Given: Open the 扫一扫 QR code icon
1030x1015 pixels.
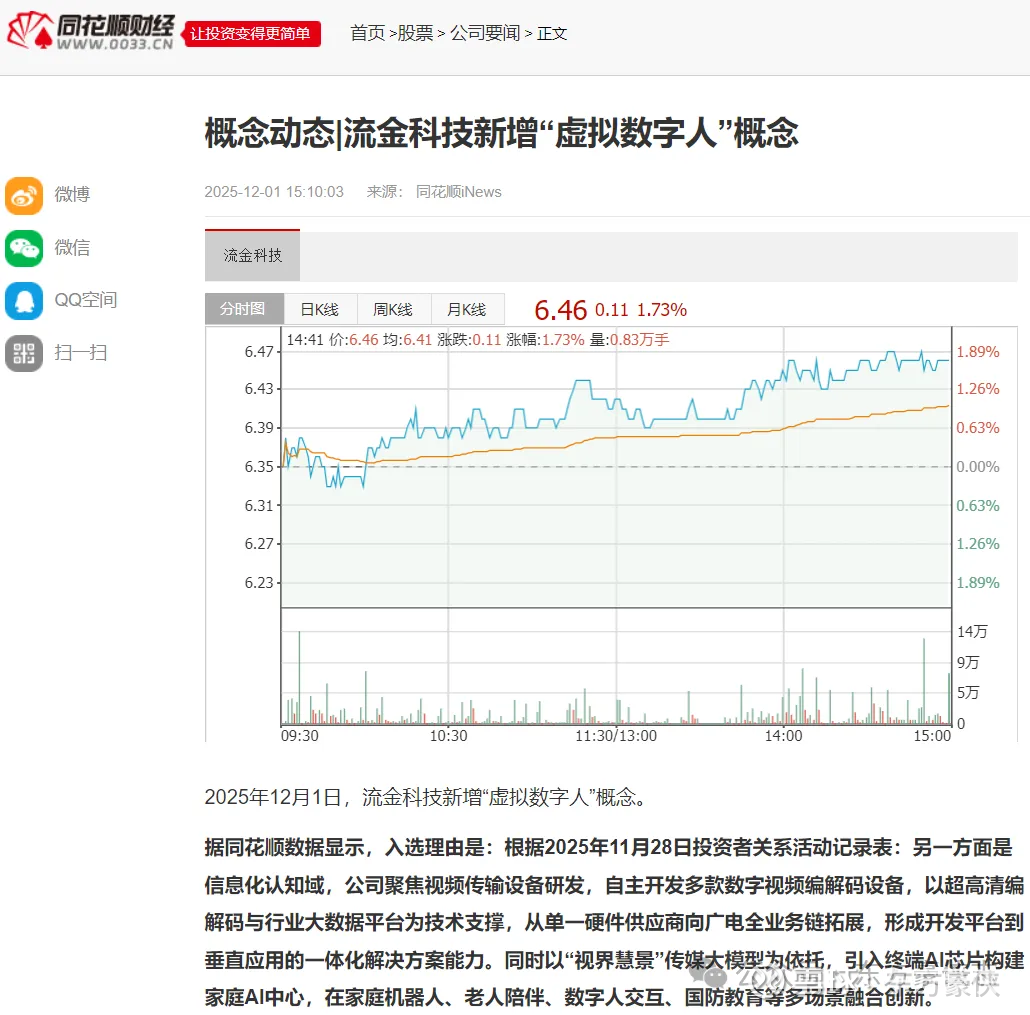Looking at the screenshot, I should (x=24, y=353).
